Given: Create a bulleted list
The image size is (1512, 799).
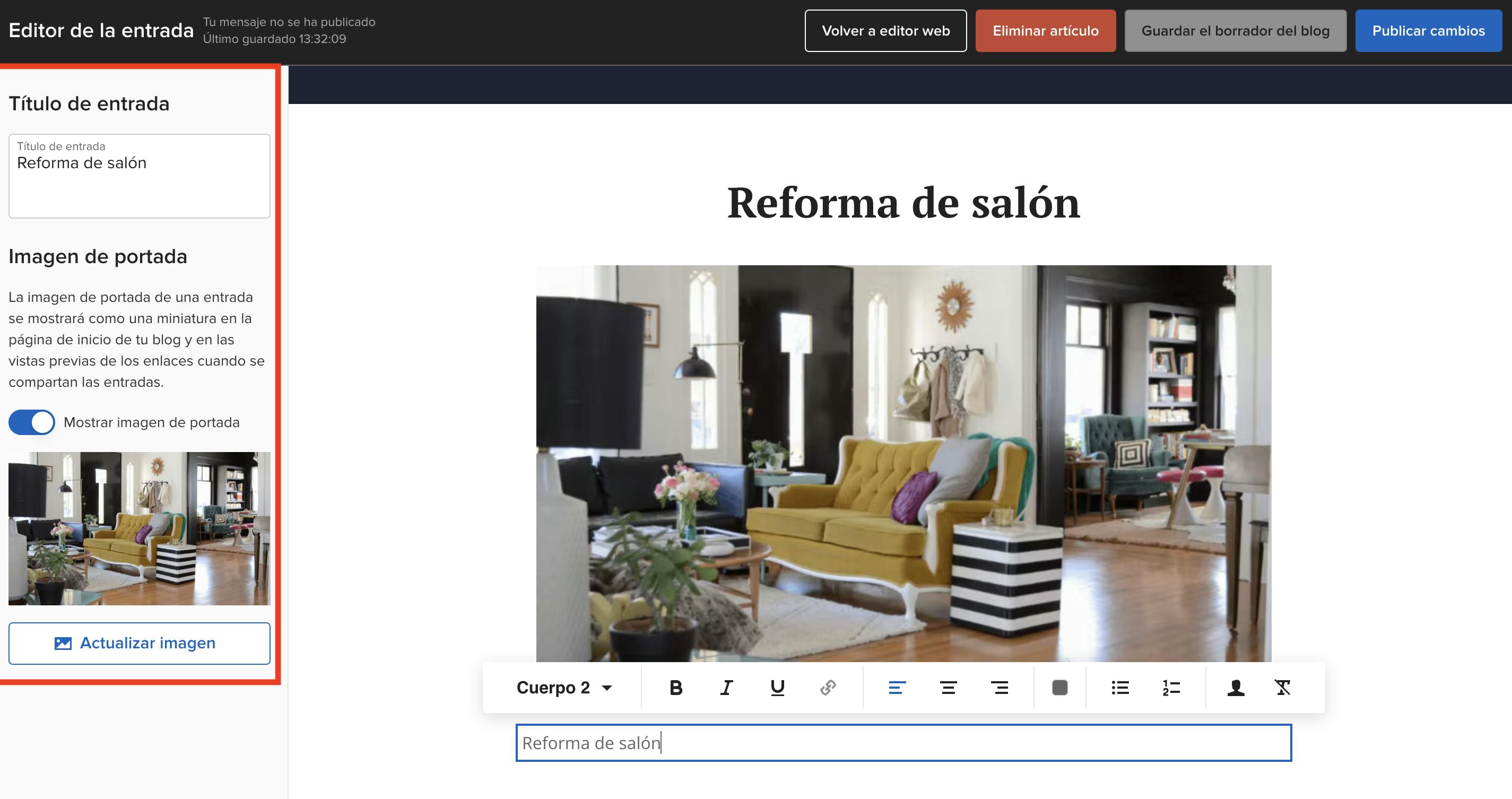Looking at the screenshot, I should tap(1120, 688).
